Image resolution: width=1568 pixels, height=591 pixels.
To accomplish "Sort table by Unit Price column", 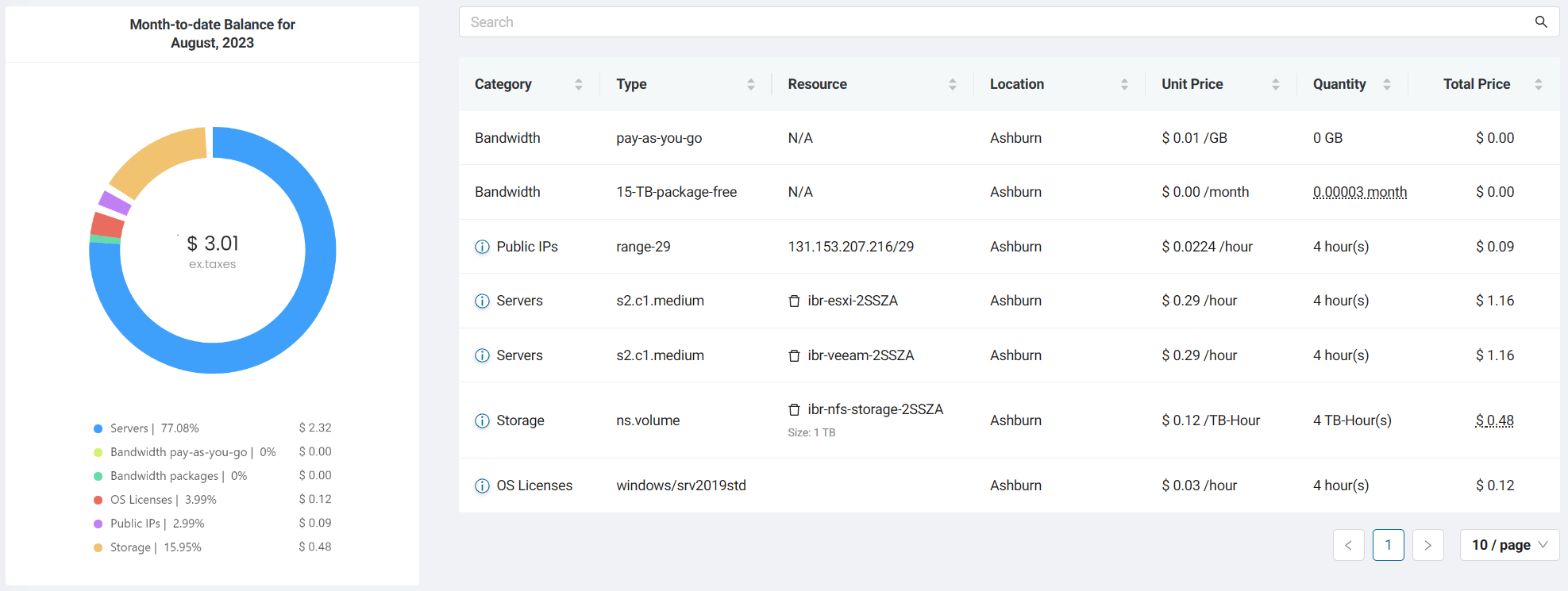I will click(x=1275, y=84).
